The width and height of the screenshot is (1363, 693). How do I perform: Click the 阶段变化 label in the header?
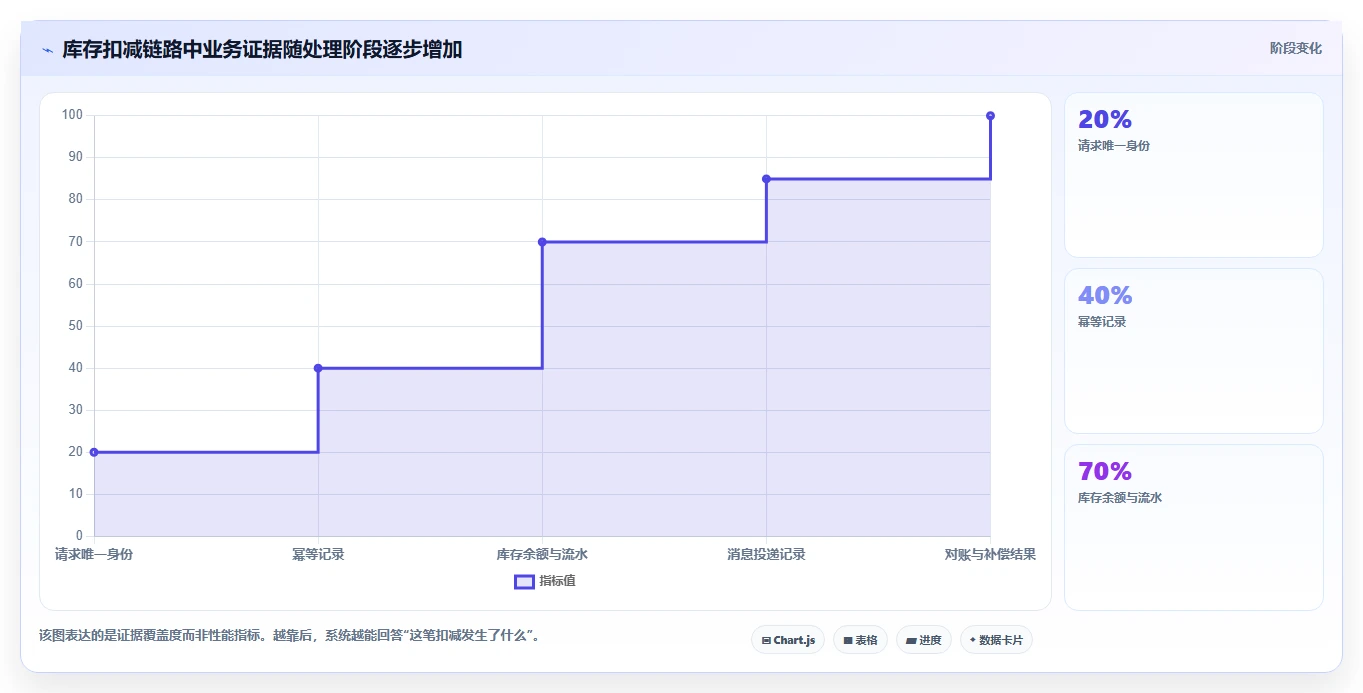point(1295,48)
